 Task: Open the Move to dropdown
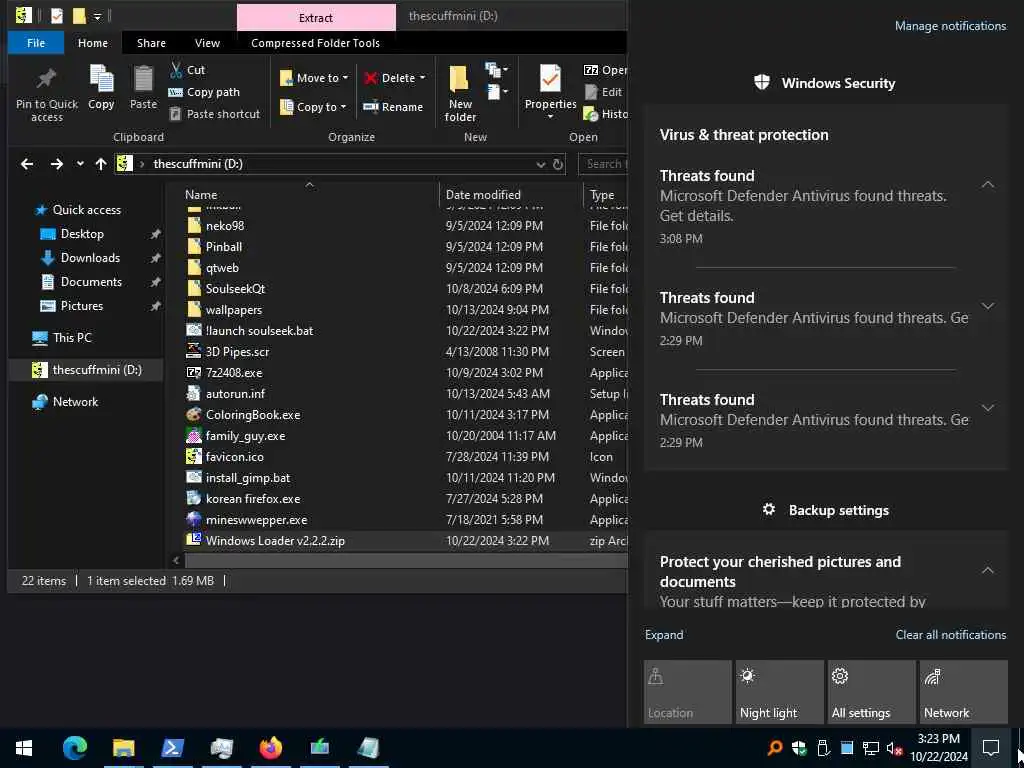point(314,78)
